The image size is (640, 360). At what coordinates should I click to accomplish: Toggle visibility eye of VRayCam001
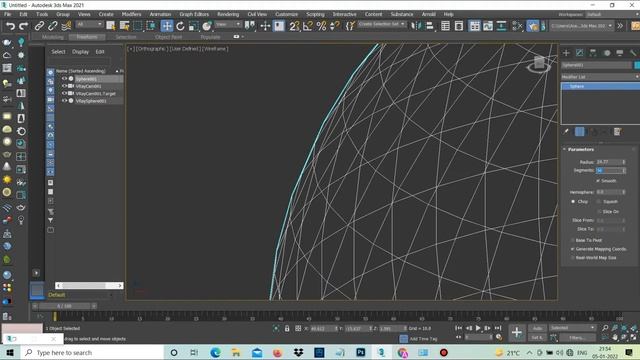(64, 86)
